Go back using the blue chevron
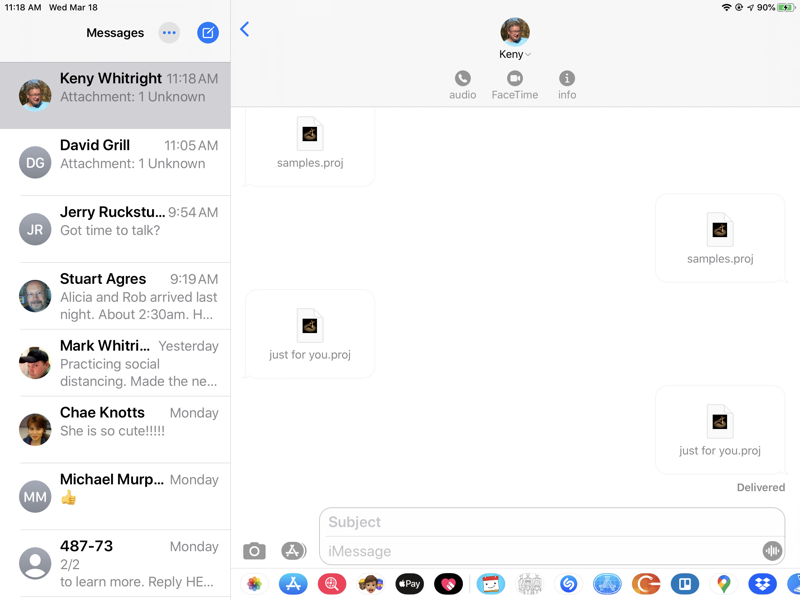800x600 pixels. click(x=245, y=30)
